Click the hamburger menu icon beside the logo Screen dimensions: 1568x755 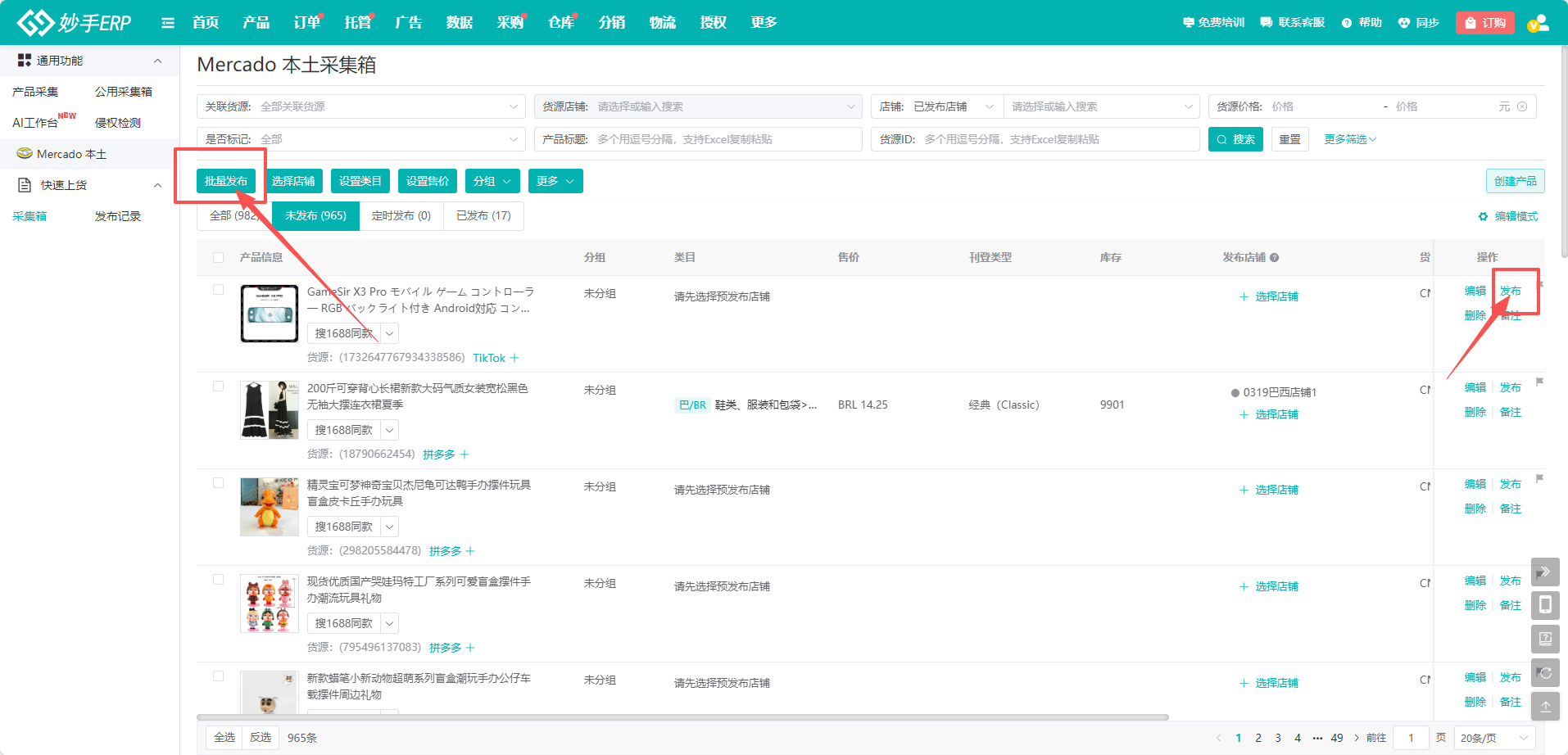click(x=168, y=23)
